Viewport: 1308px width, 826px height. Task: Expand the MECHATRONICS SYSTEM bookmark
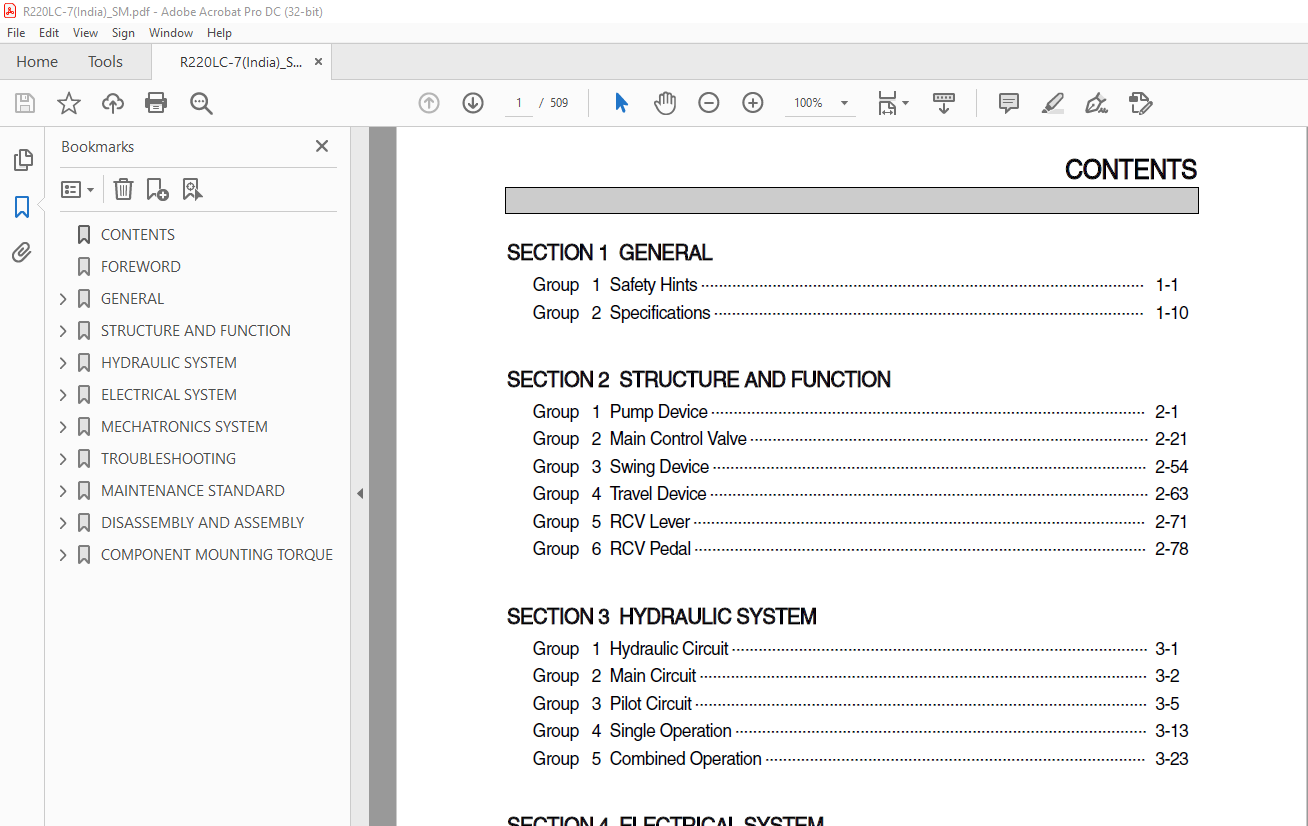tap(64, 427)
